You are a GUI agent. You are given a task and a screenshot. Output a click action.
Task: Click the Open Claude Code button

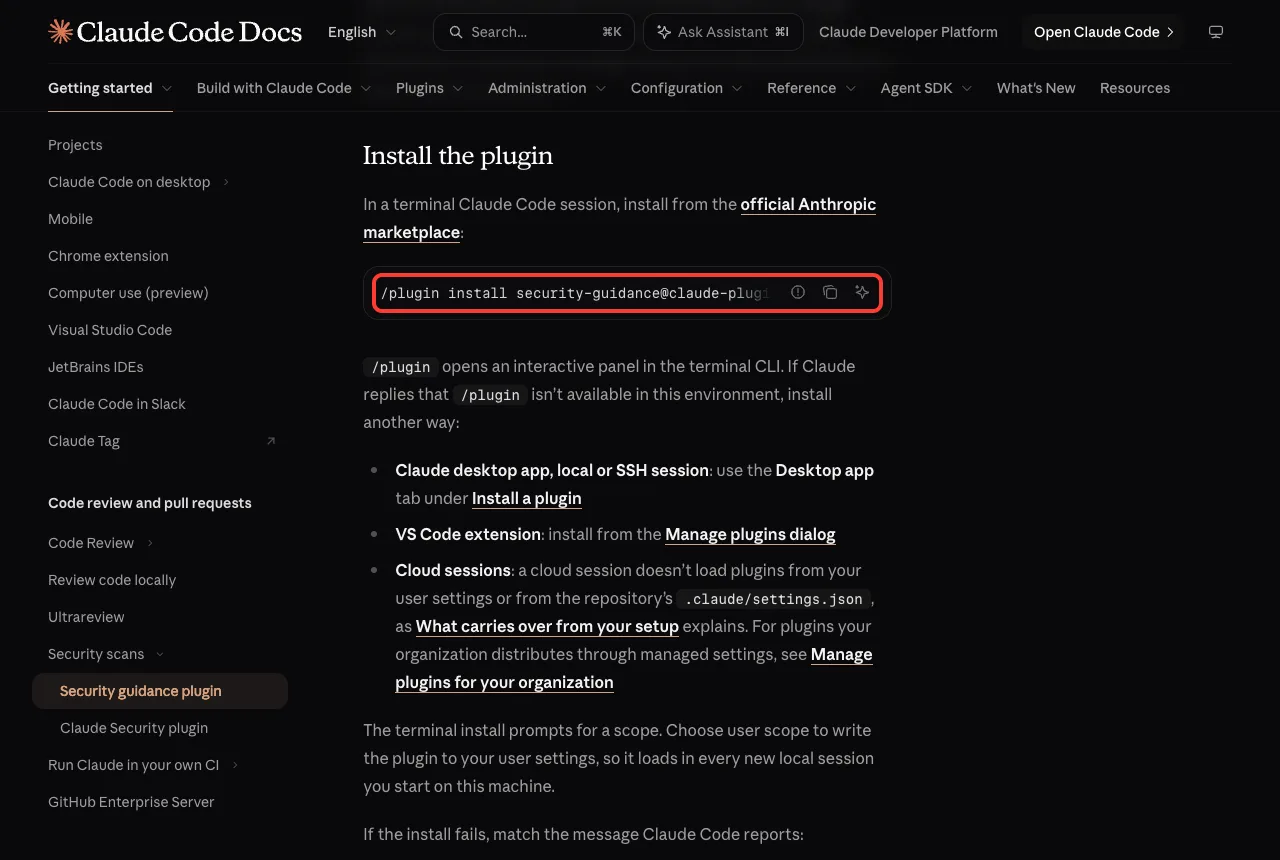(x=1103, y=32)
